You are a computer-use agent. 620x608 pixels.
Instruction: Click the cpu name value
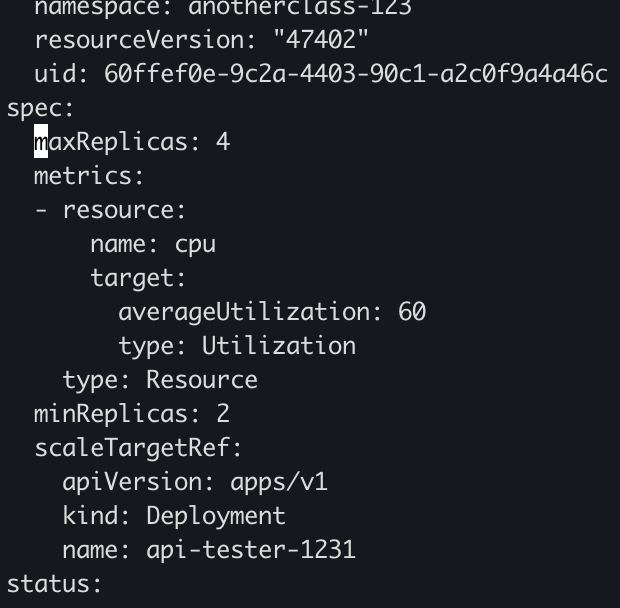[195, 244]
